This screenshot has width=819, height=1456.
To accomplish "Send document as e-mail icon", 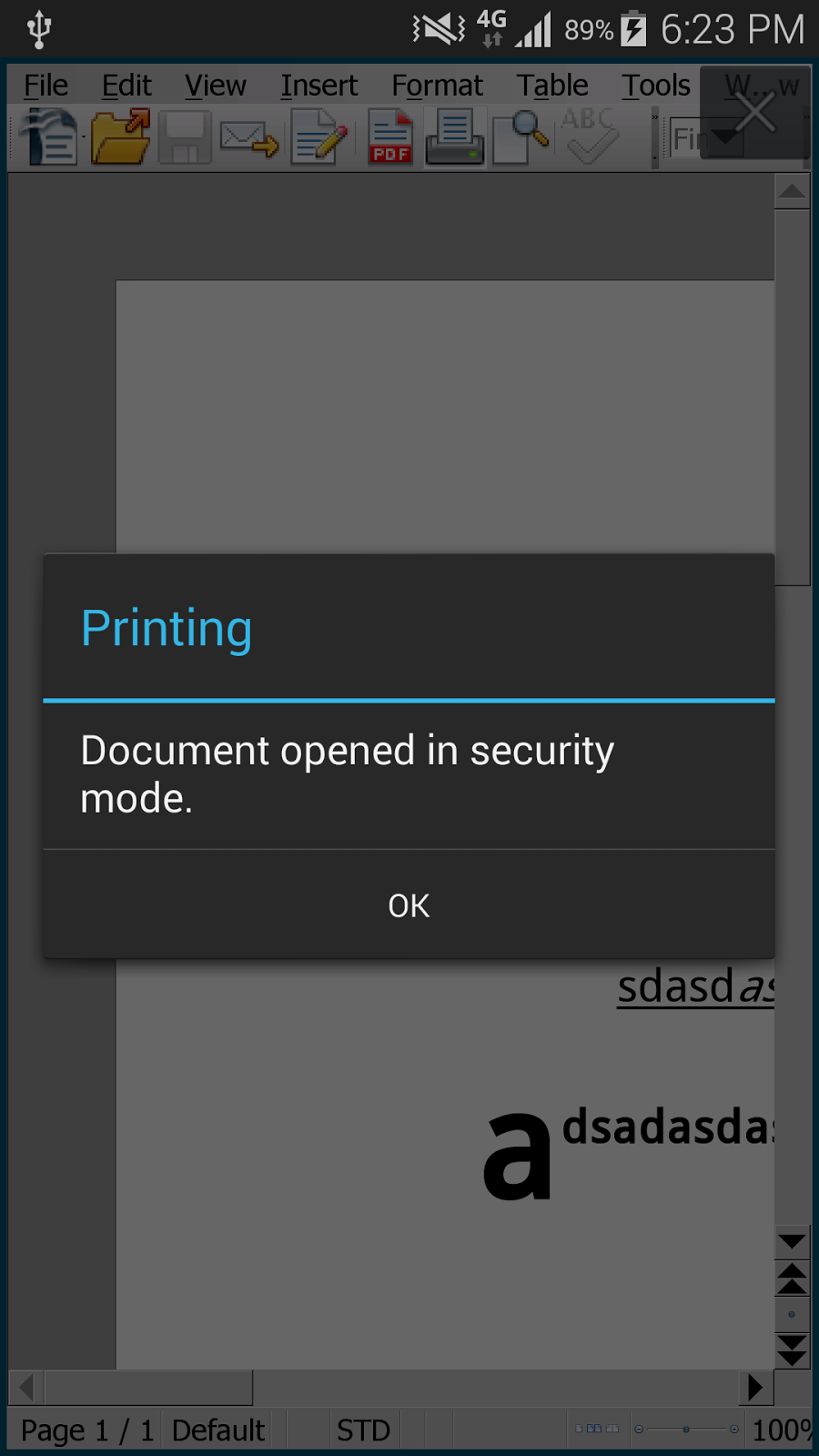I will [x=249, y=139].
